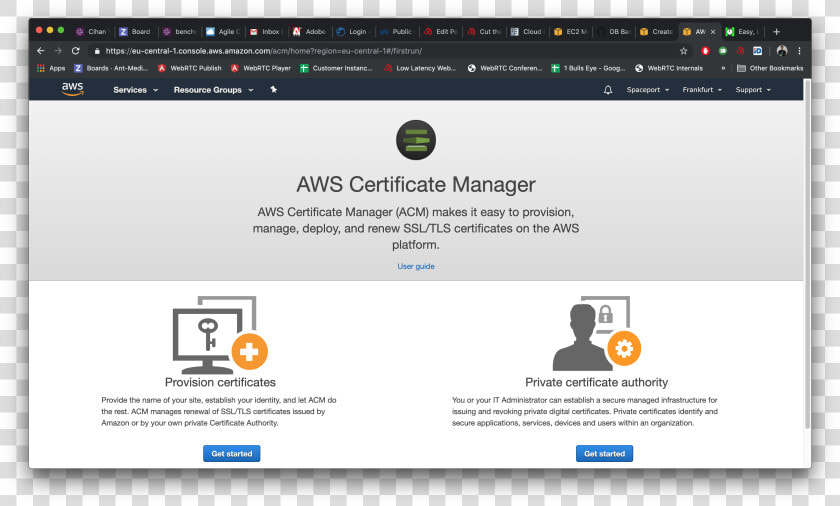Bookmark this page with the star icon

coord(684,51)
